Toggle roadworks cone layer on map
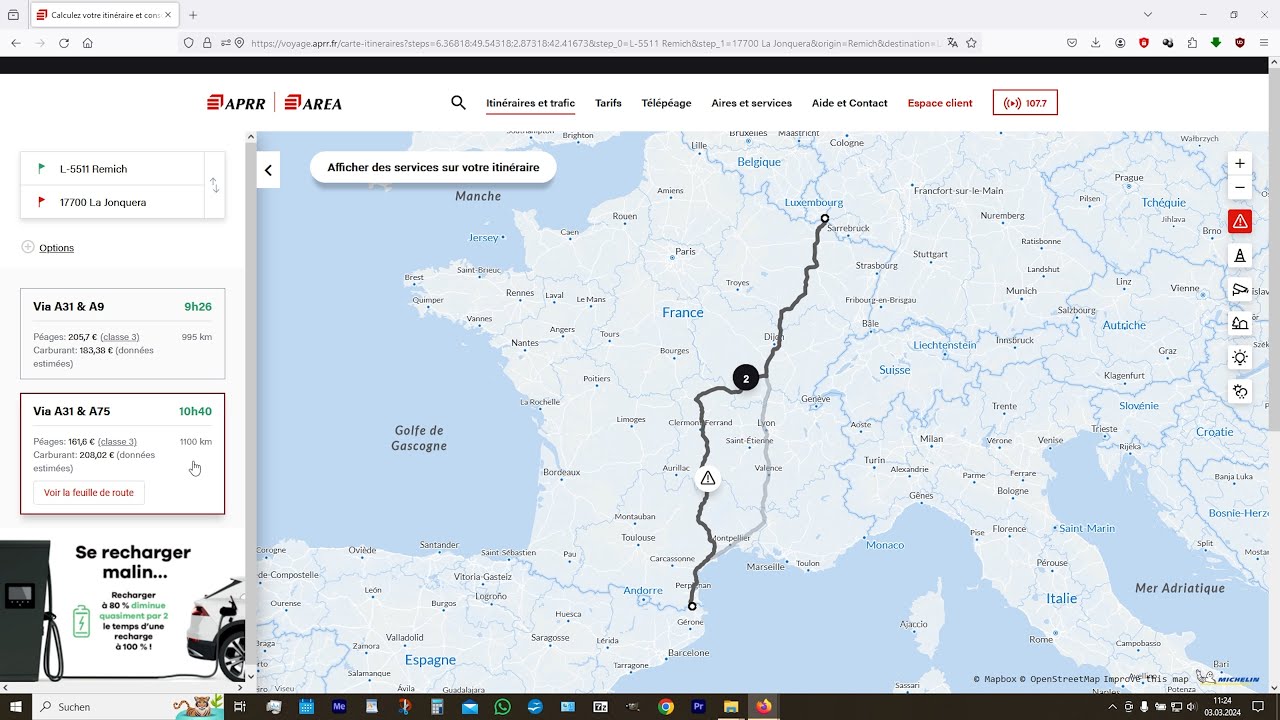The width and height of the screenshot is (1280, 720). 1240,255
